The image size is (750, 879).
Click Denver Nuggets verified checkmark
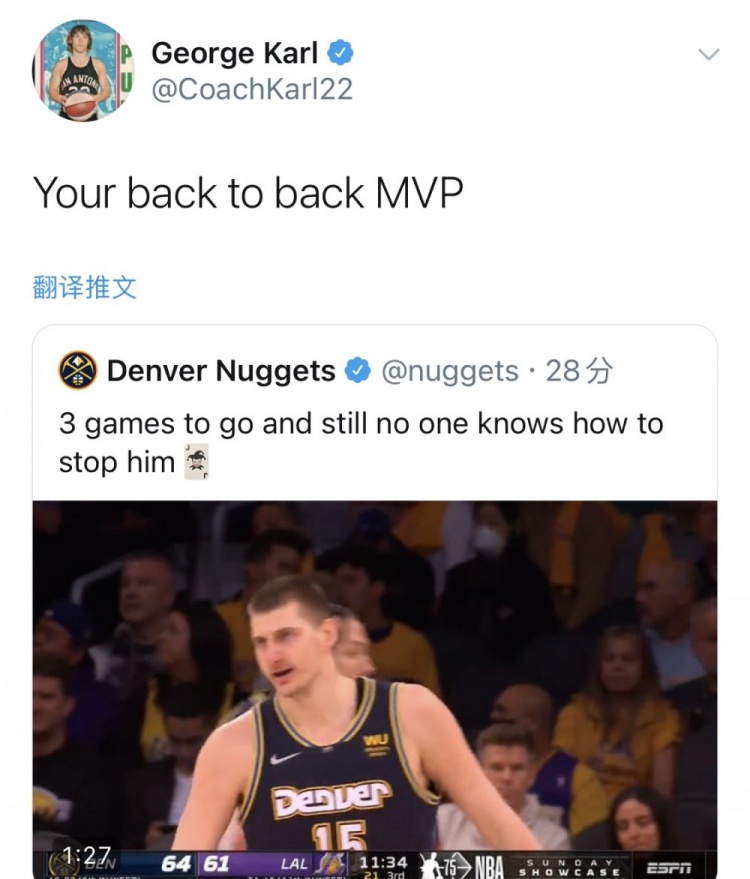click(358, 371)
